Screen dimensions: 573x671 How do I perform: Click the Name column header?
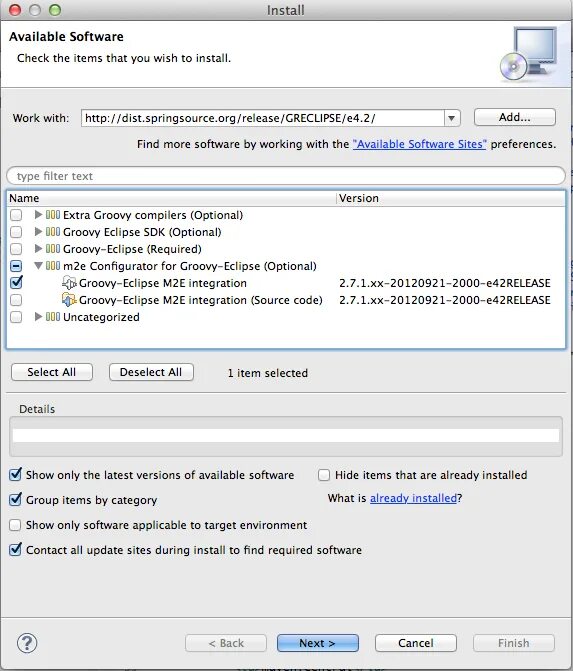(172, 198)
